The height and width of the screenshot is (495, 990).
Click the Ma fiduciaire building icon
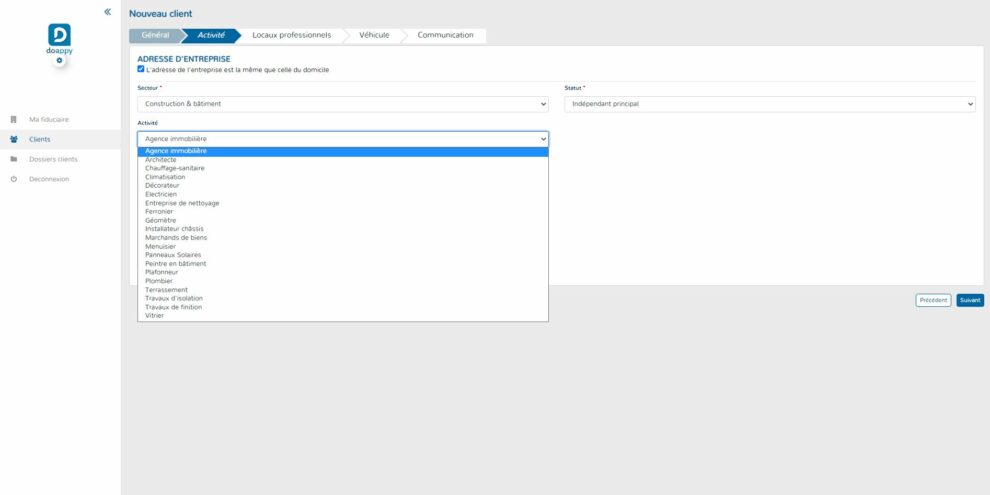tap(14, 120)
